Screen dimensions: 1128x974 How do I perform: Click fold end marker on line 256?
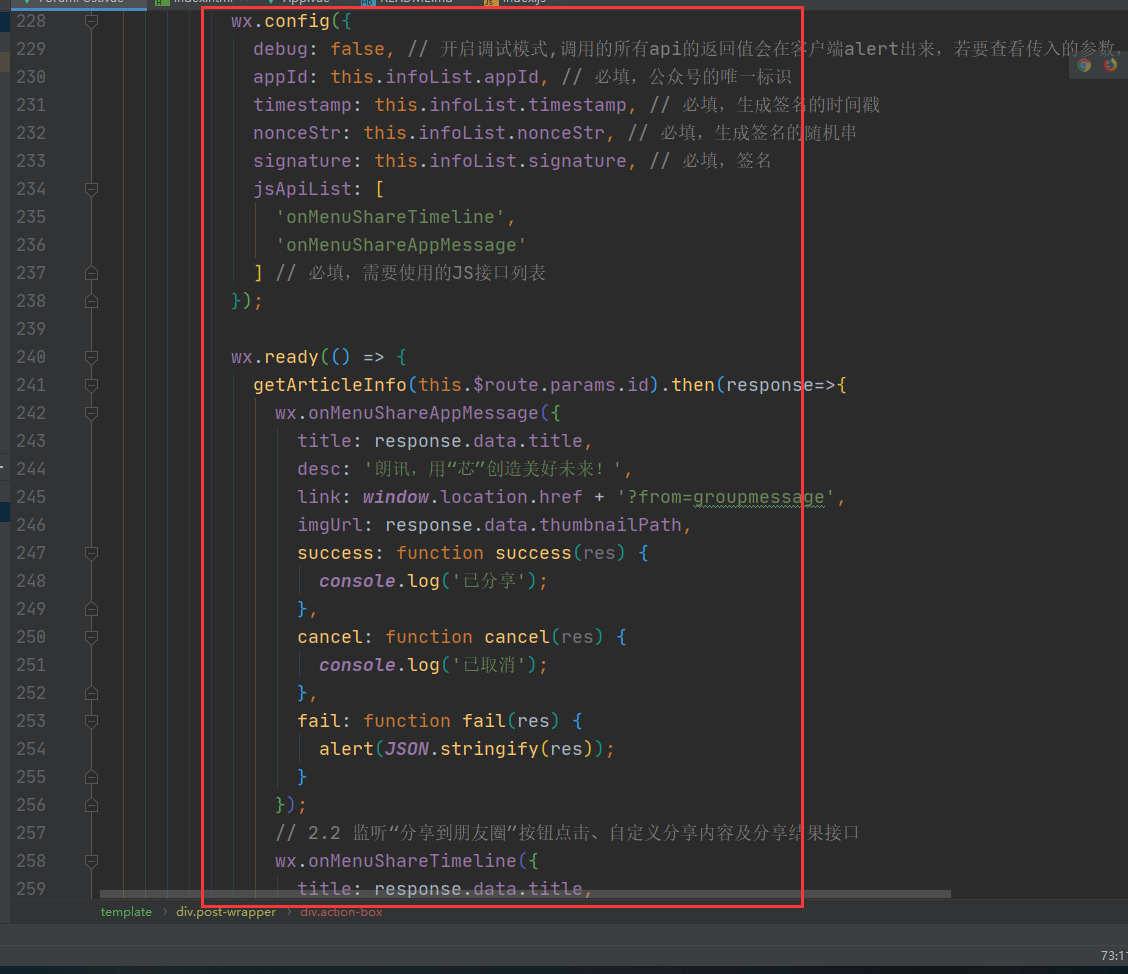(91, 806)
